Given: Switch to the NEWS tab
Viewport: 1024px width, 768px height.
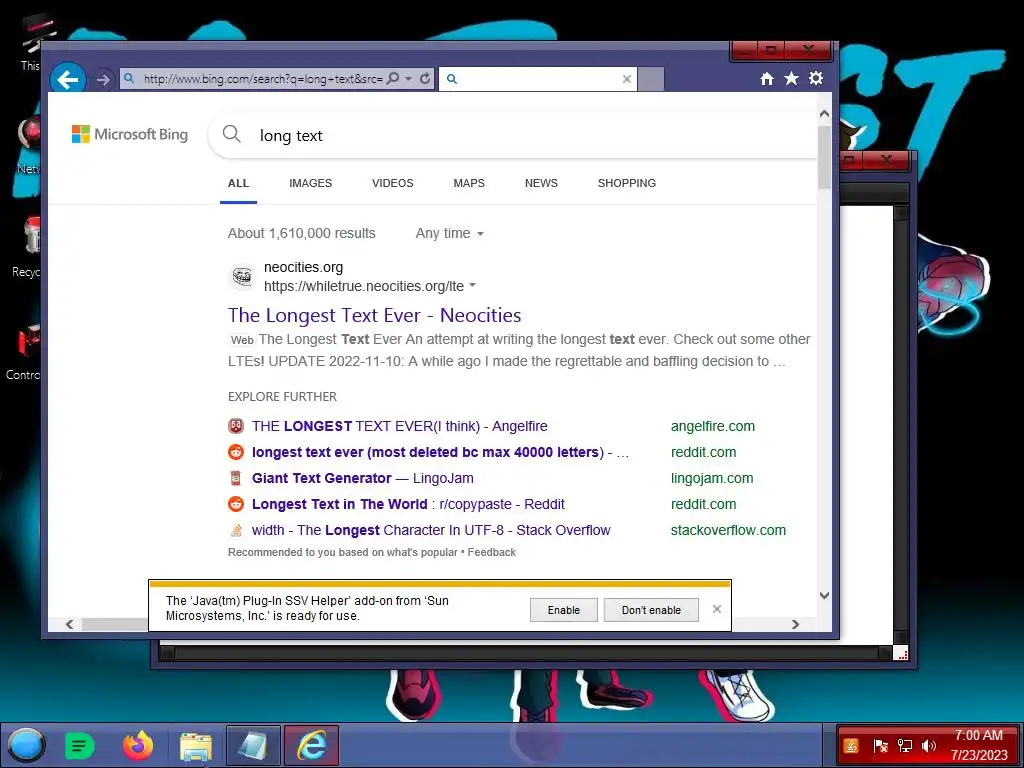Looking at the screenshot, I should tap(541, 183).
